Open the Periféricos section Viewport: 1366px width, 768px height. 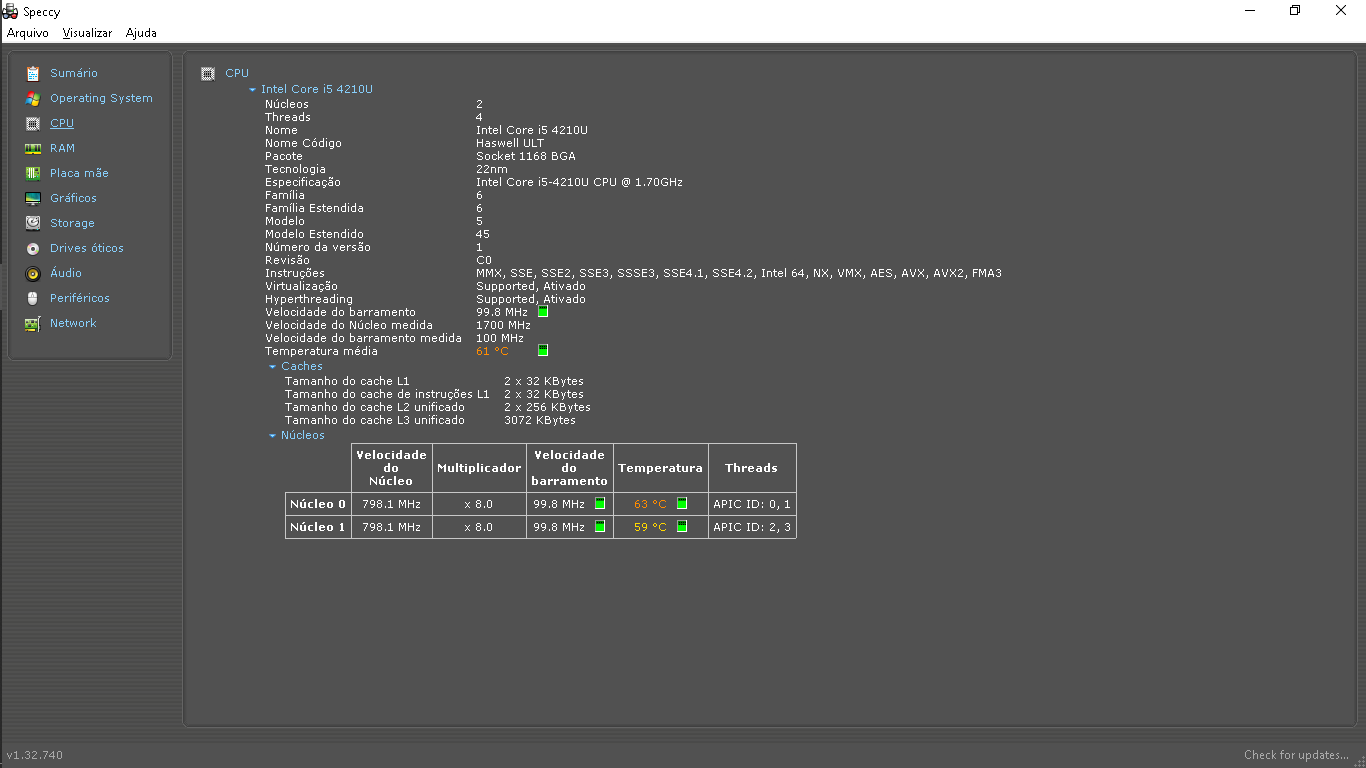80,298
